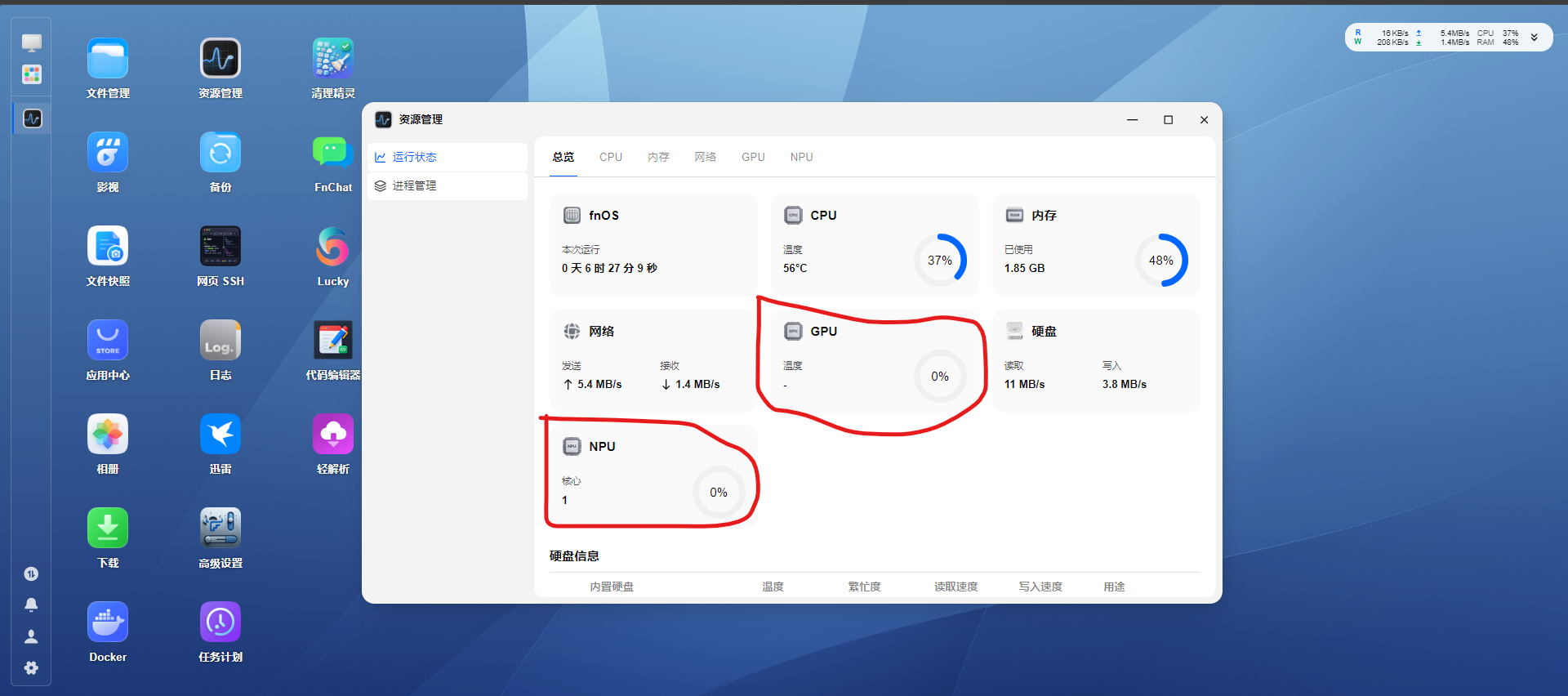Viewport: 1568px width, 696px height.
Task: Click the 用途 column header
Action: tap(1114, 587)
